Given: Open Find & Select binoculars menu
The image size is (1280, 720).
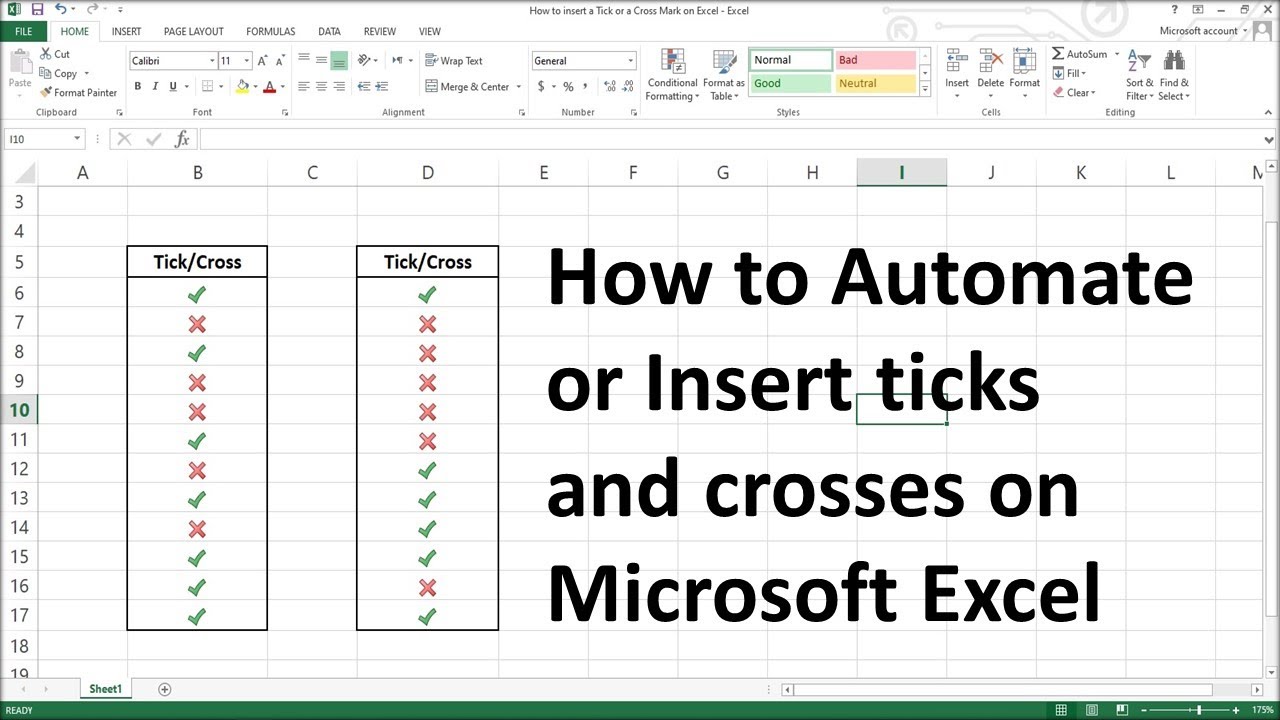Looking at the screenshot, I should click(1174, 75).
